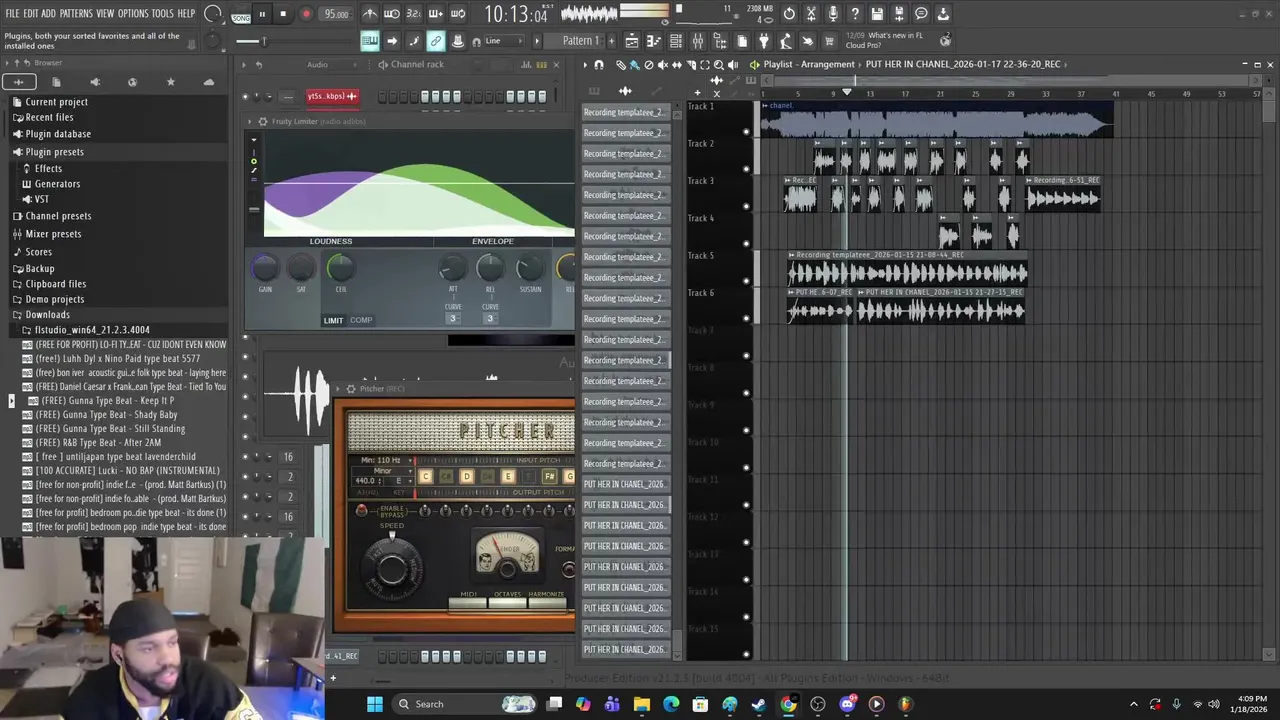Image resolution: width=1280 pixels, height=720 pixels.
Task: Click the Pitcher MIDI button
Action: coord(468,602)
